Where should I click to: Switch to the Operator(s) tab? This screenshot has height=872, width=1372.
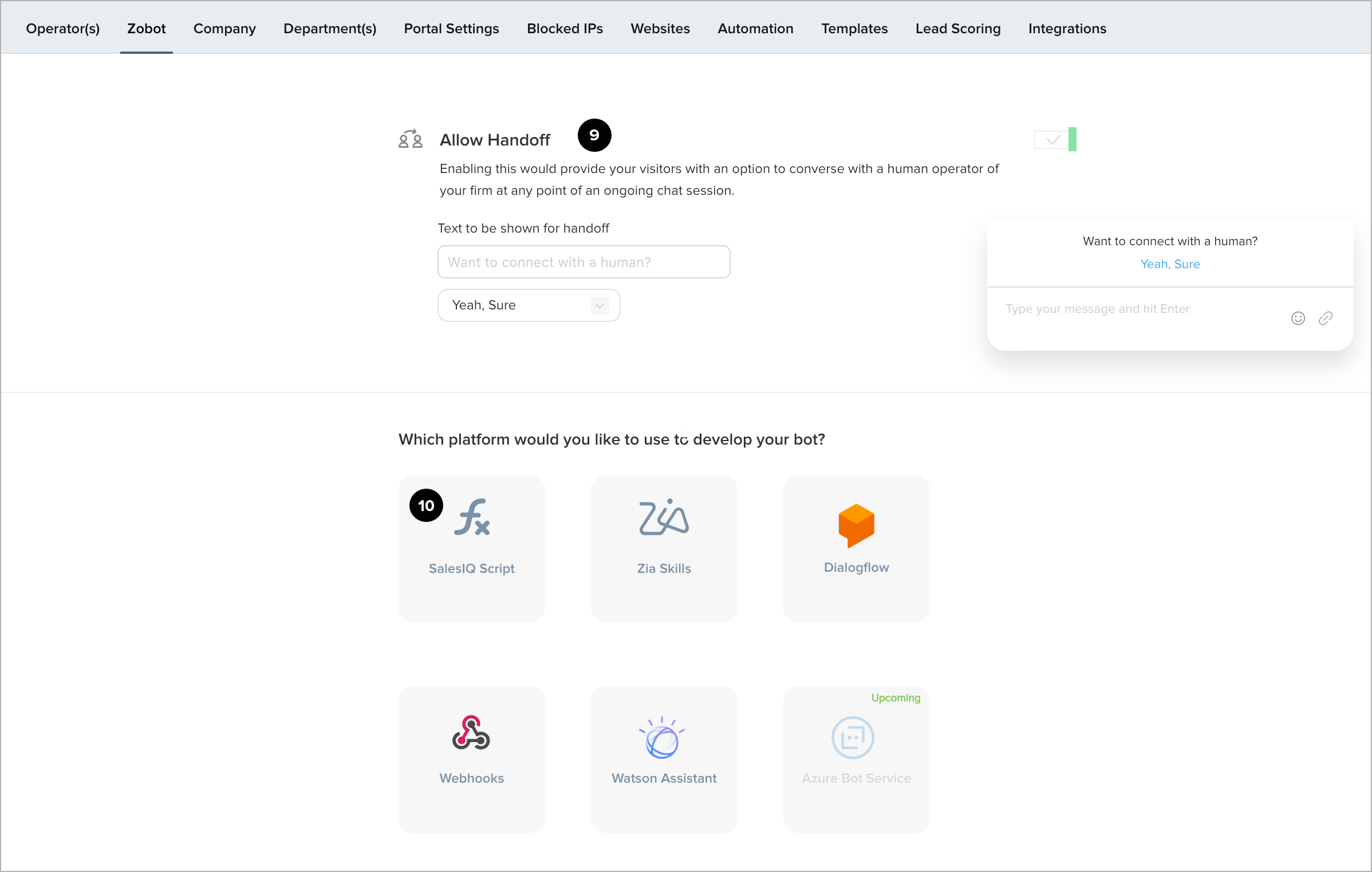pyautogui.click(x=63, y=29)
